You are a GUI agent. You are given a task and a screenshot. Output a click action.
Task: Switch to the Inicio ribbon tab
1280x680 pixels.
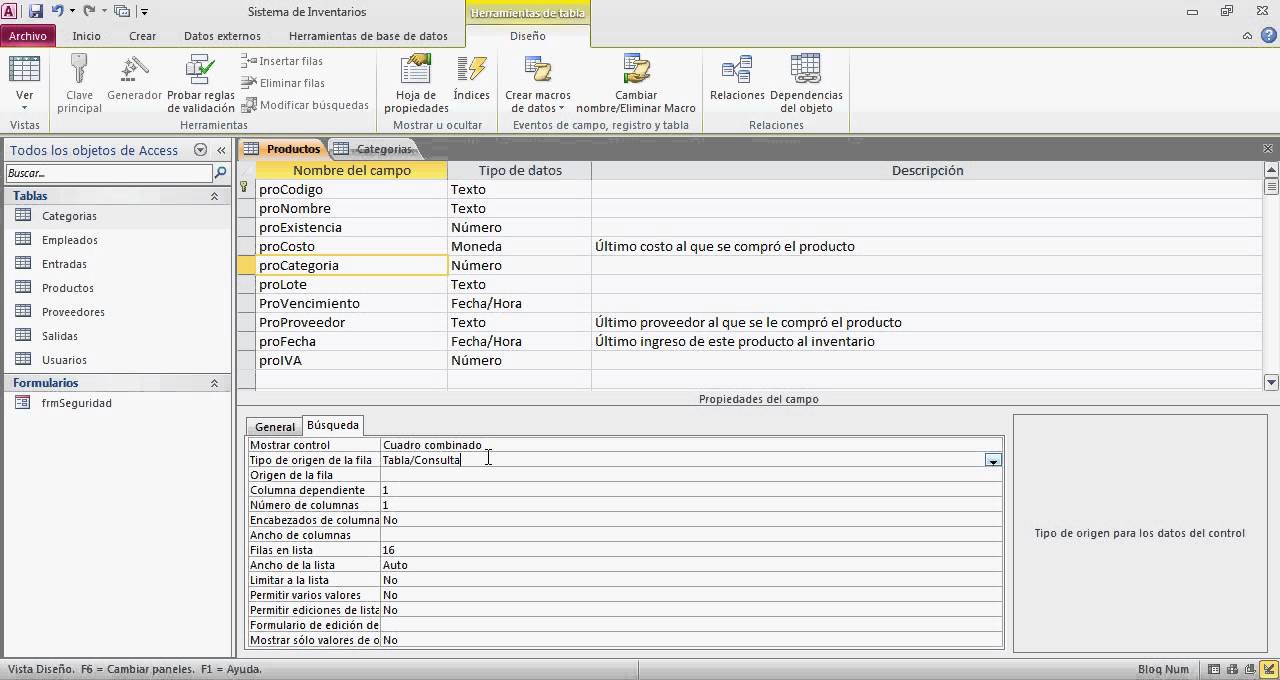click(86, 36)
